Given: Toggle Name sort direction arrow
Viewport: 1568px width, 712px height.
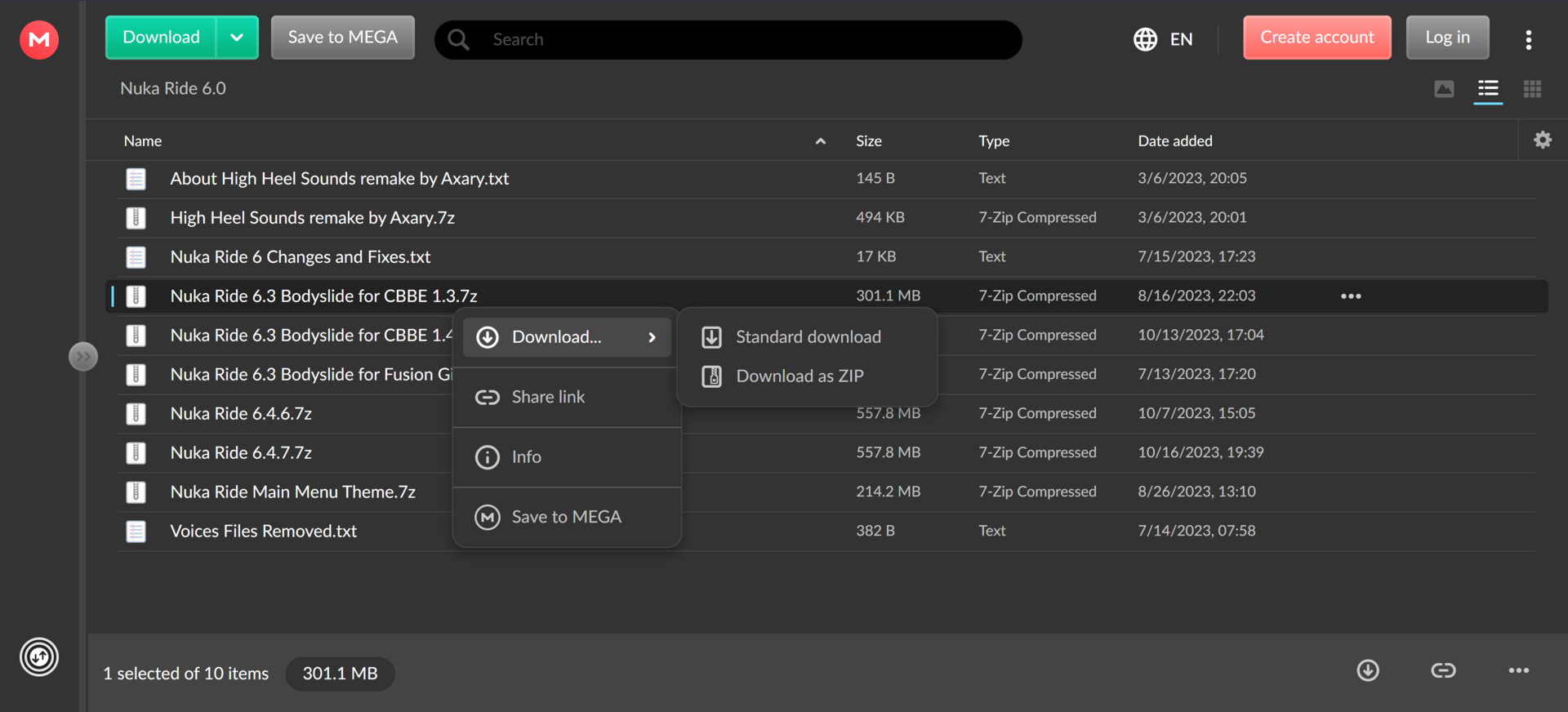Looking at the screenshot, I should 821,141.
